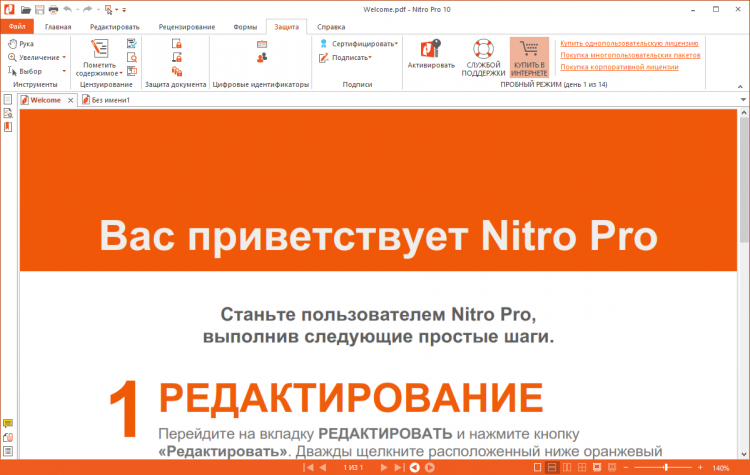
Task: Open trusted contacts people icon
Action: click(x=262, y=57)
